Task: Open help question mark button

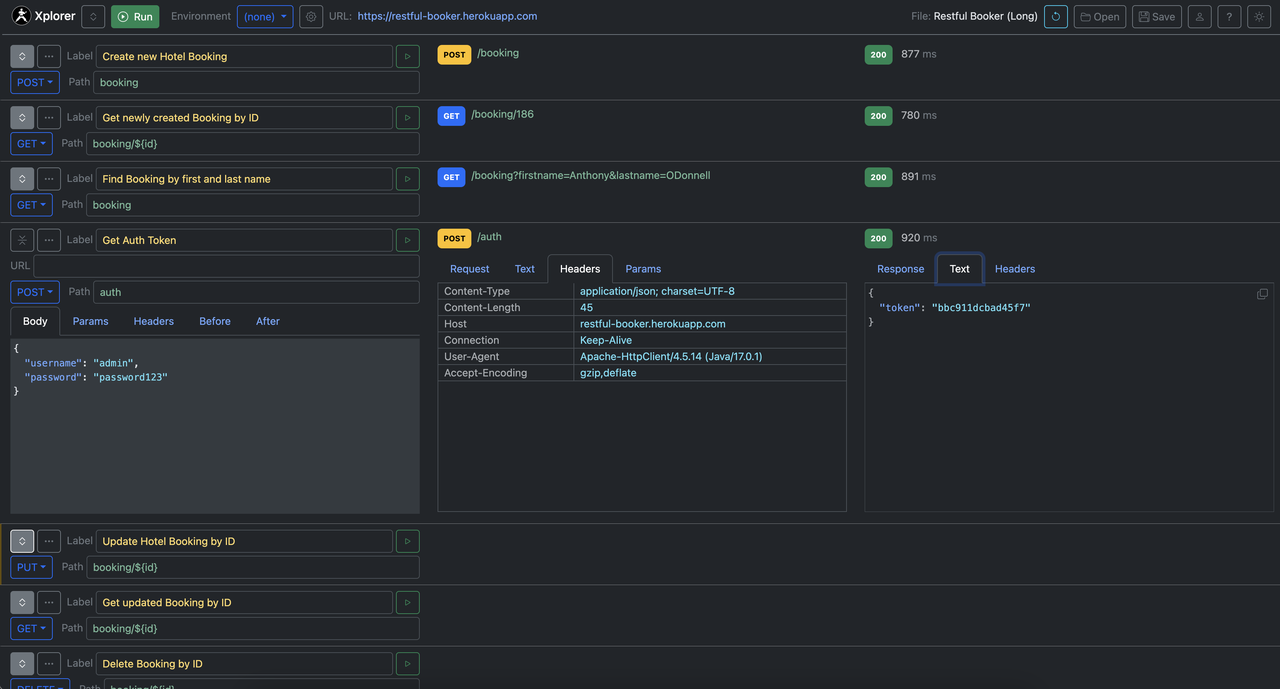Action: [x=1229, y=16]
